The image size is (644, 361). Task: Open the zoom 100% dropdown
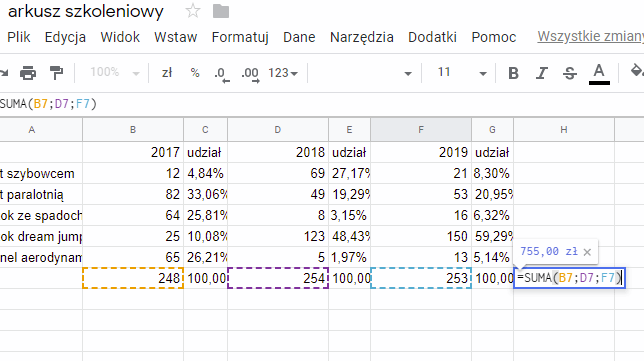click(115, 73)
